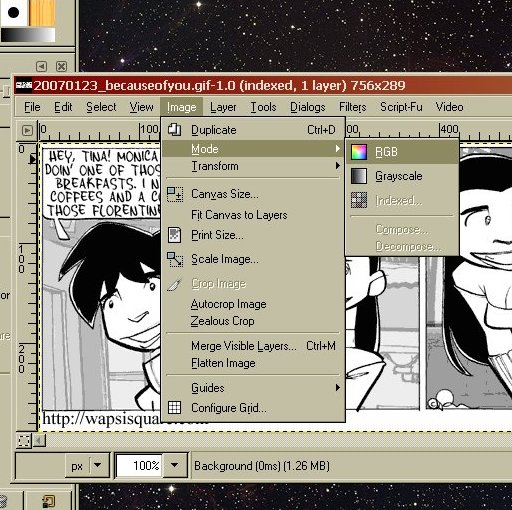Click the dock close X button
The width and height of the screenshot is (512, 510).
click(61, 66)
